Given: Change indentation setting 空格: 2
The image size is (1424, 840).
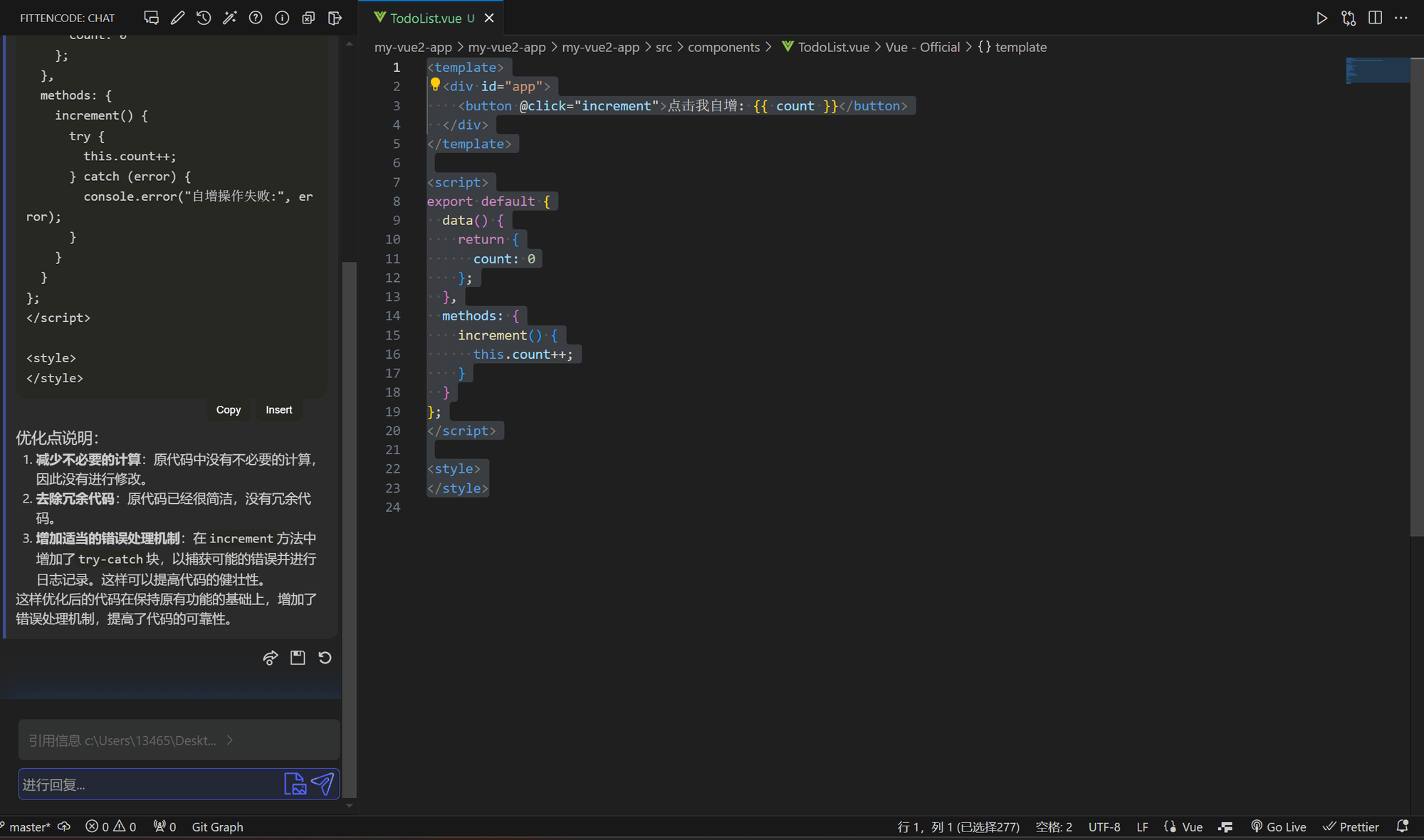Looking at the screenshot, I should pyautogui.click(x=1054, y=826).
